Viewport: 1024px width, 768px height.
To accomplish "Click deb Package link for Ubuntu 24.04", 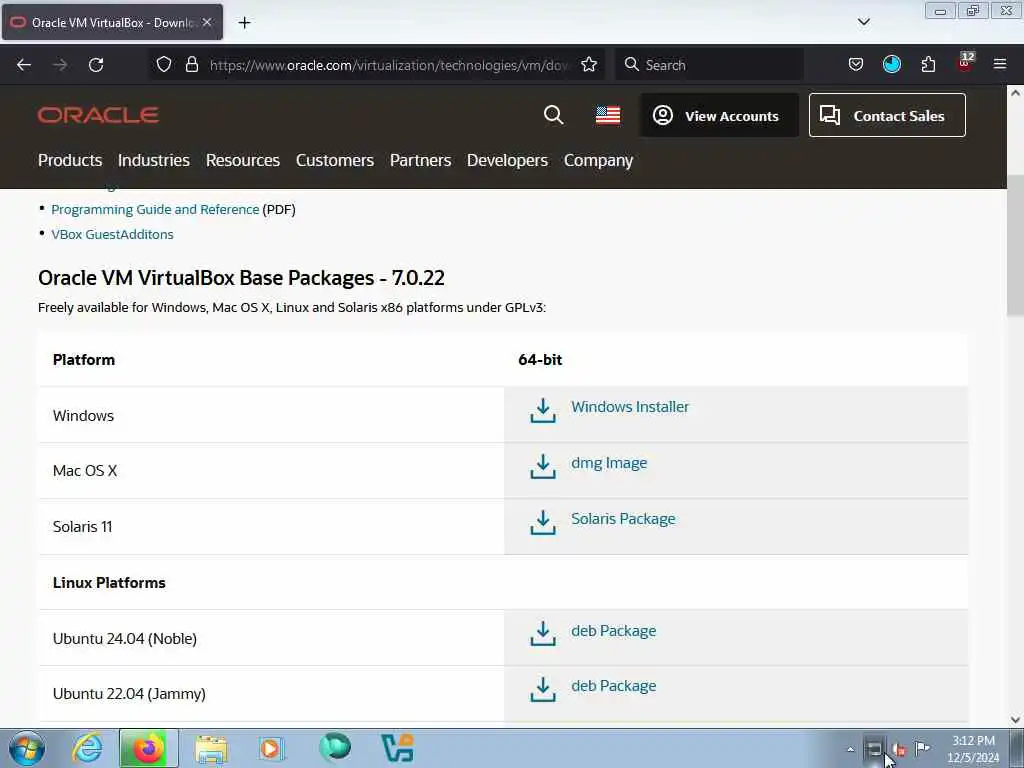I will tap(614, 631).
